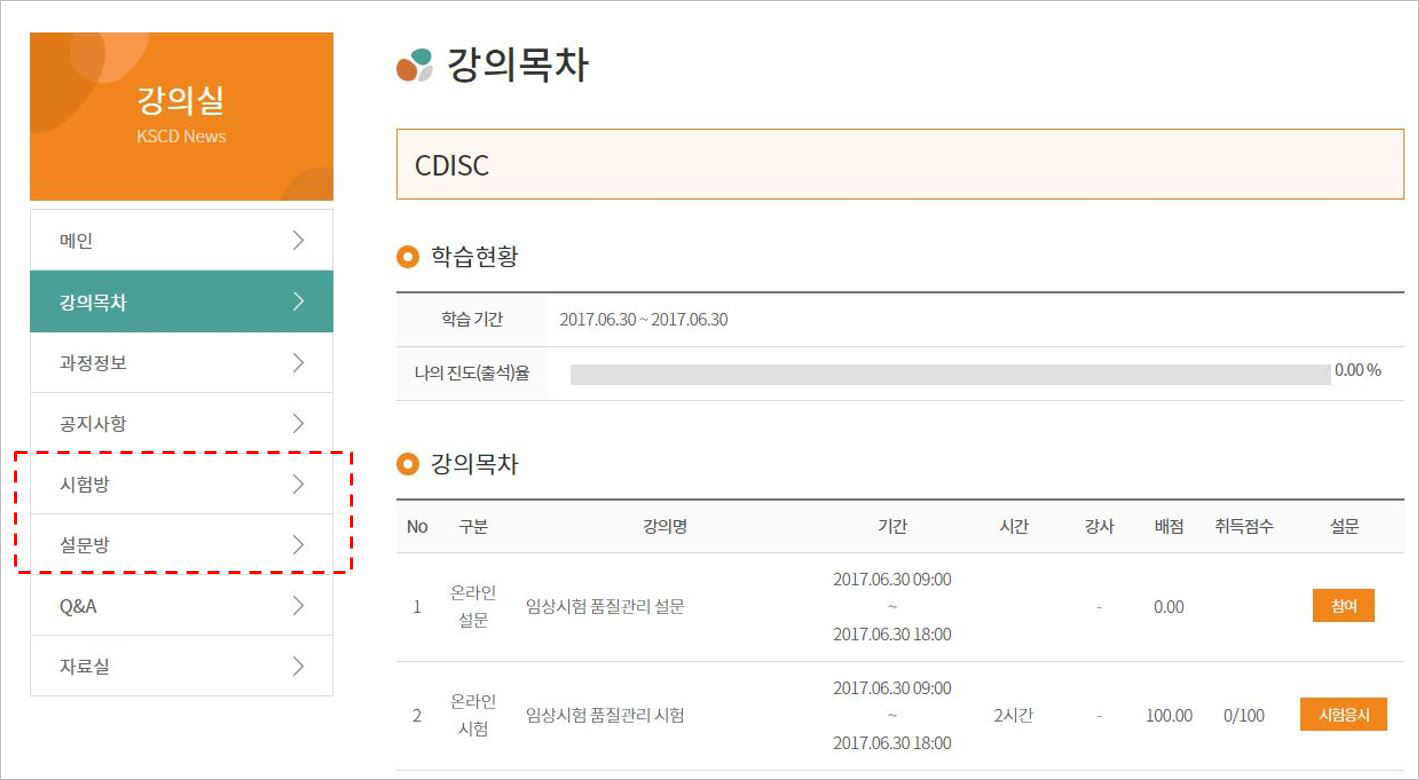Open the 자료실 menu item

[x=181, y=666]
